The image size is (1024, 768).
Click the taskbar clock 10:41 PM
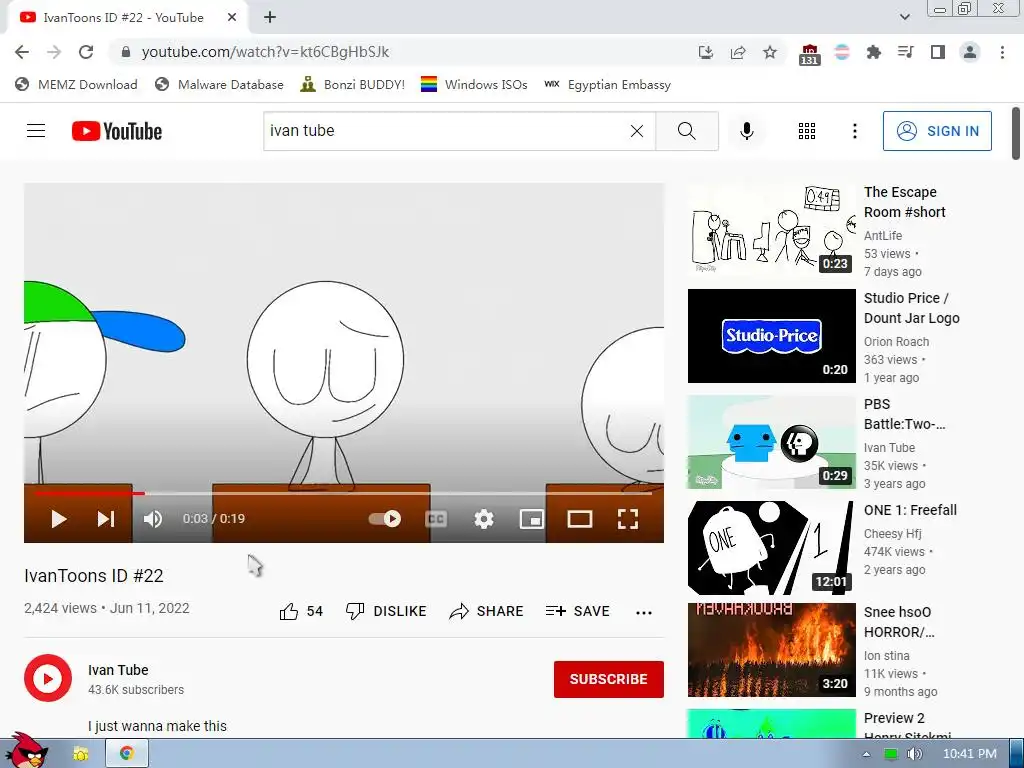click(x=970, y=754)
